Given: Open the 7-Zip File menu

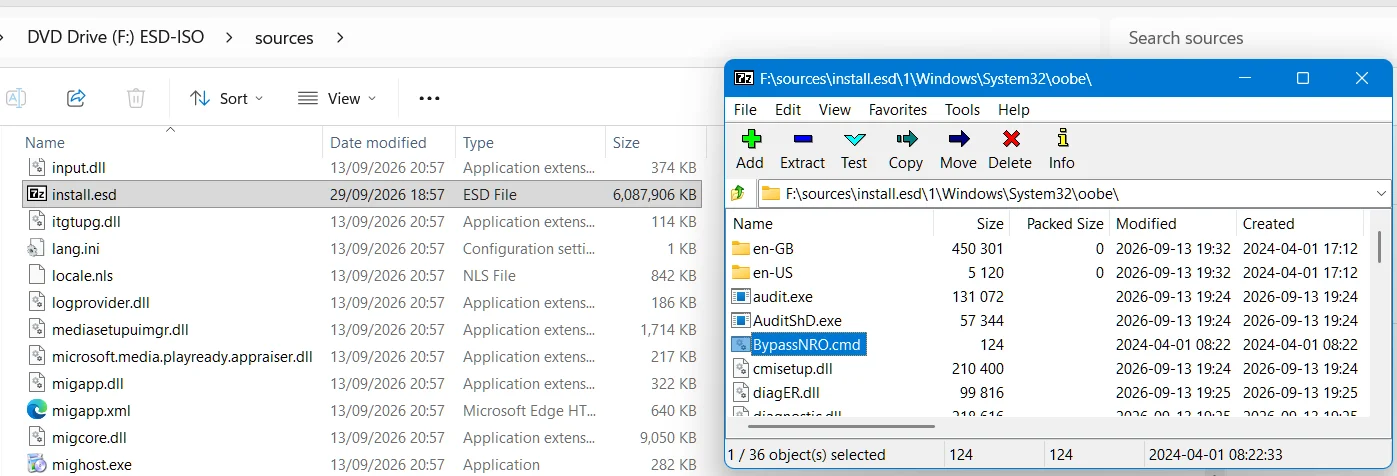Looking at the screenshot, I should click(745, 109).
